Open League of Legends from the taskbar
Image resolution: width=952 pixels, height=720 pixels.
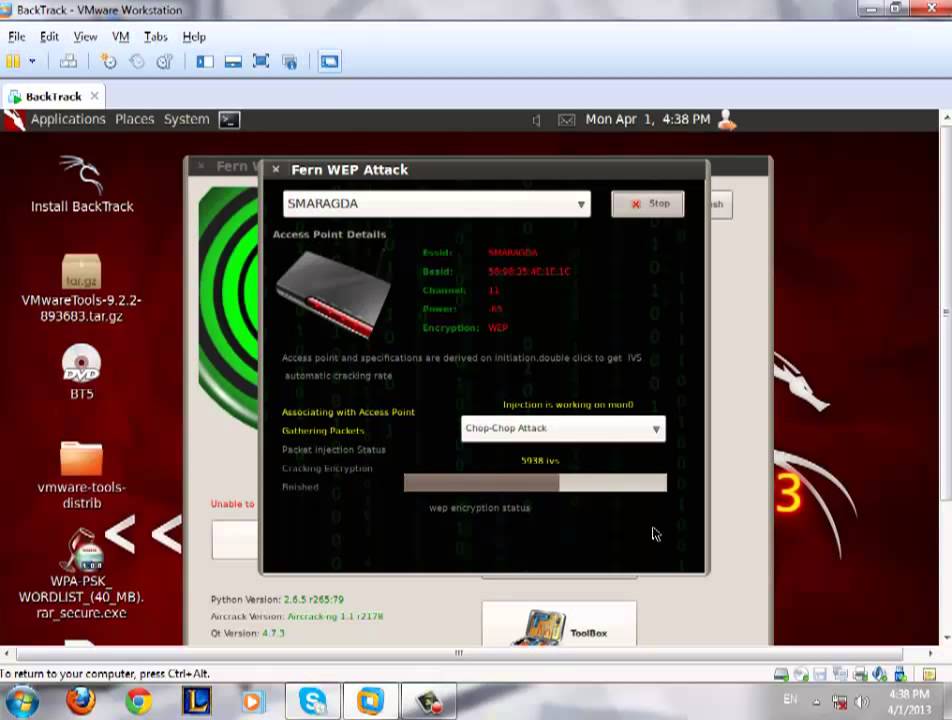tap(197, 701)
